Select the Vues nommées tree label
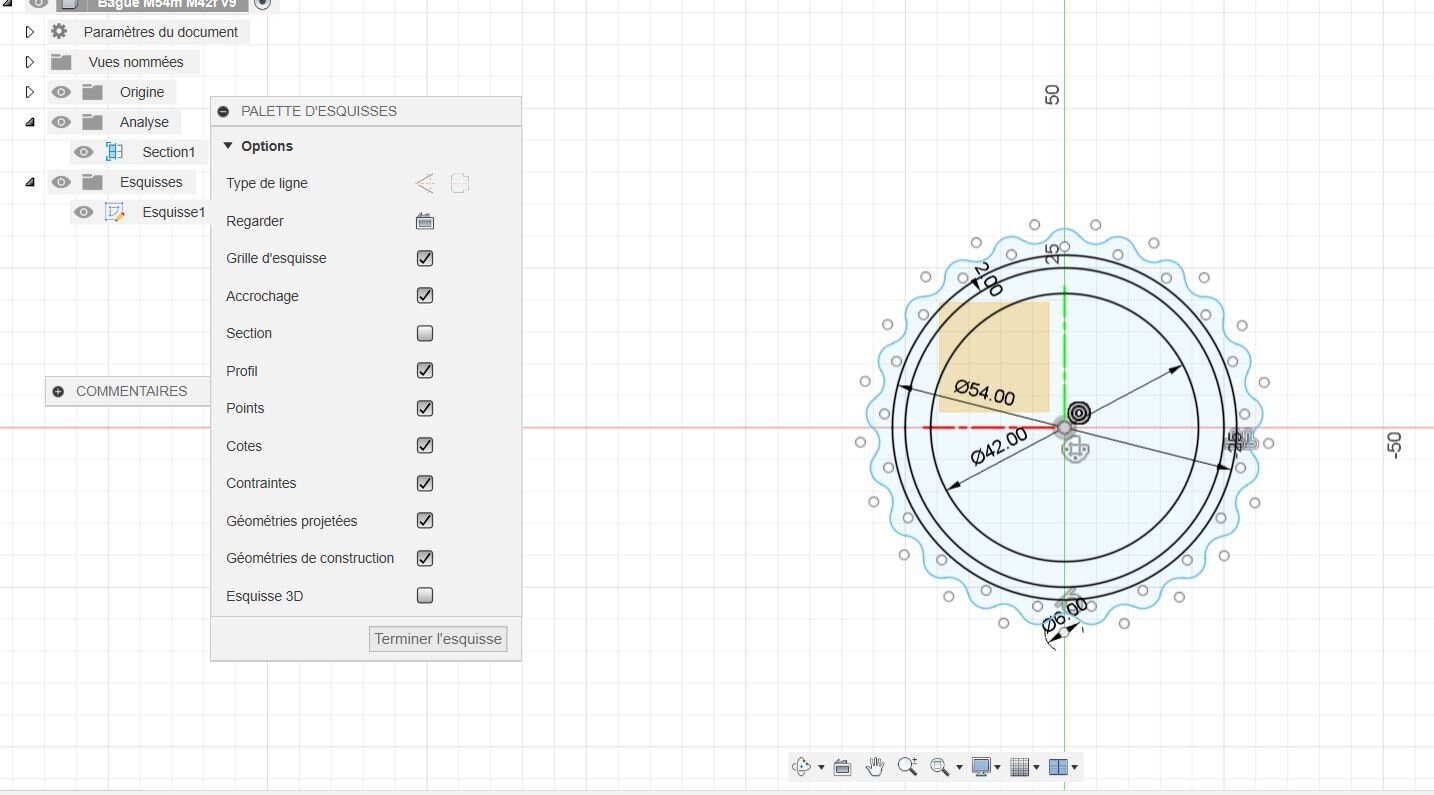This screenshot has width=1434, height=795. [136, 62]
